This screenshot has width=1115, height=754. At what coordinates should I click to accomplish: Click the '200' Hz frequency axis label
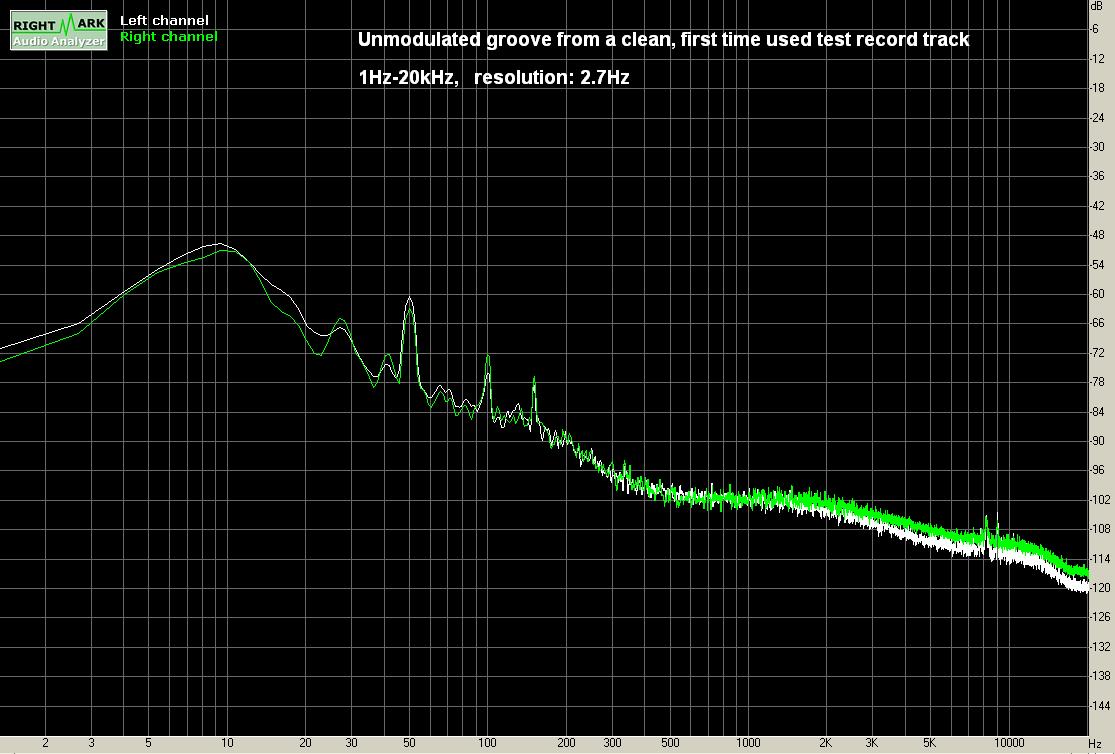[566, 743]
